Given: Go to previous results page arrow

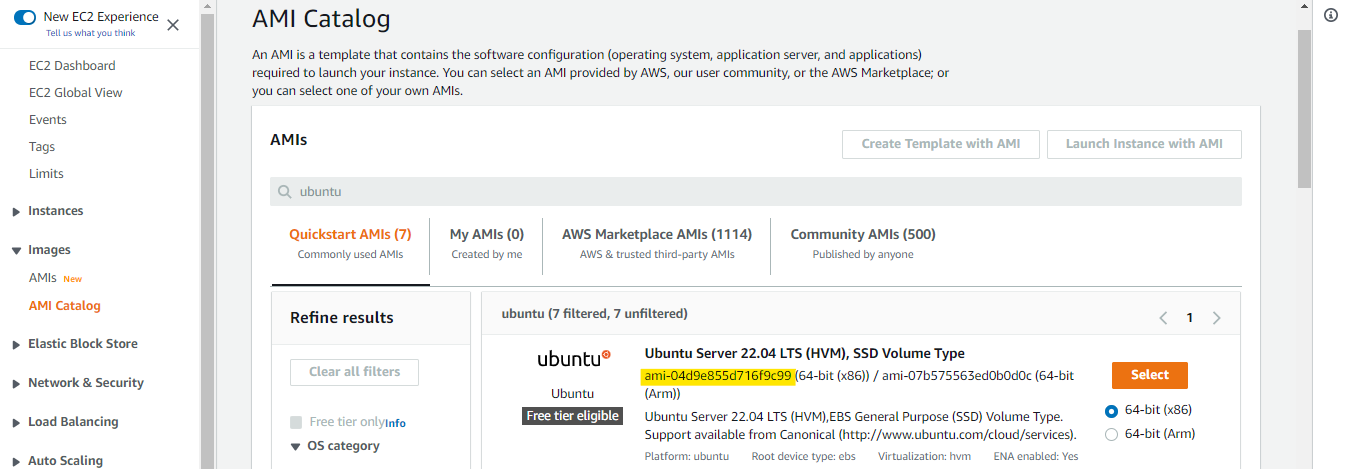Looking at the screenshot, I should click(1163, 318).
